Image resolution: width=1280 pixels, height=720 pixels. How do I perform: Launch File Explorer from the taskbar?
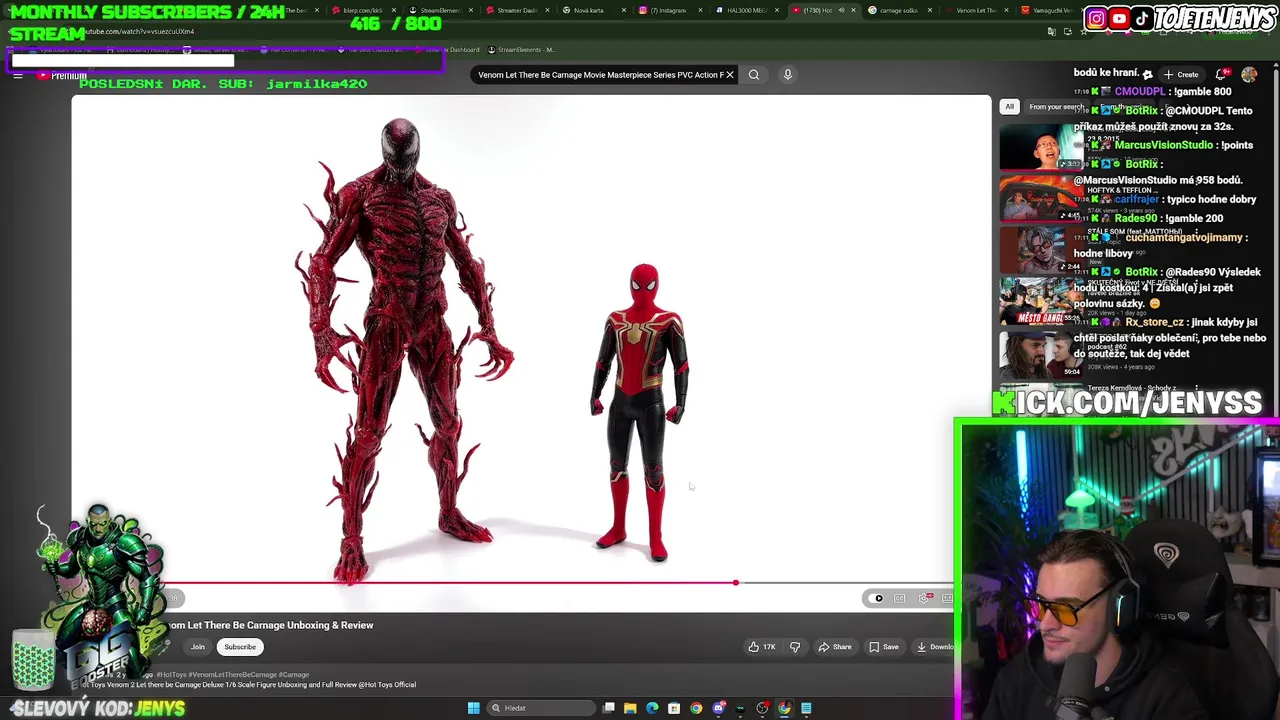pos(630,708)
